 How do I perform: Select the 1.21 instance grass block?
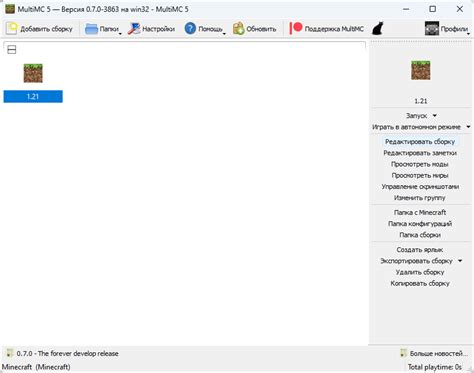(33, 73)
